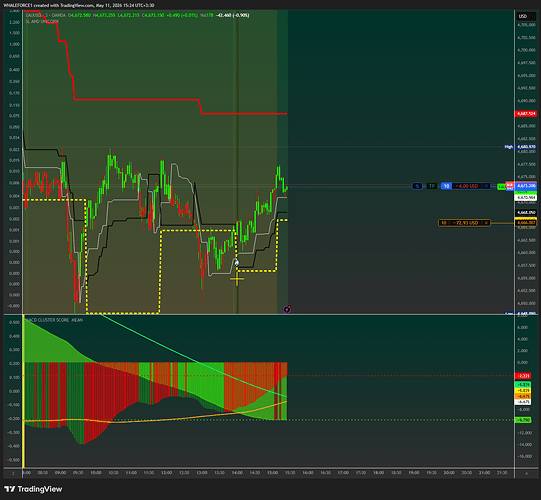Click the blue percent icon on position line

coord(417,186)
